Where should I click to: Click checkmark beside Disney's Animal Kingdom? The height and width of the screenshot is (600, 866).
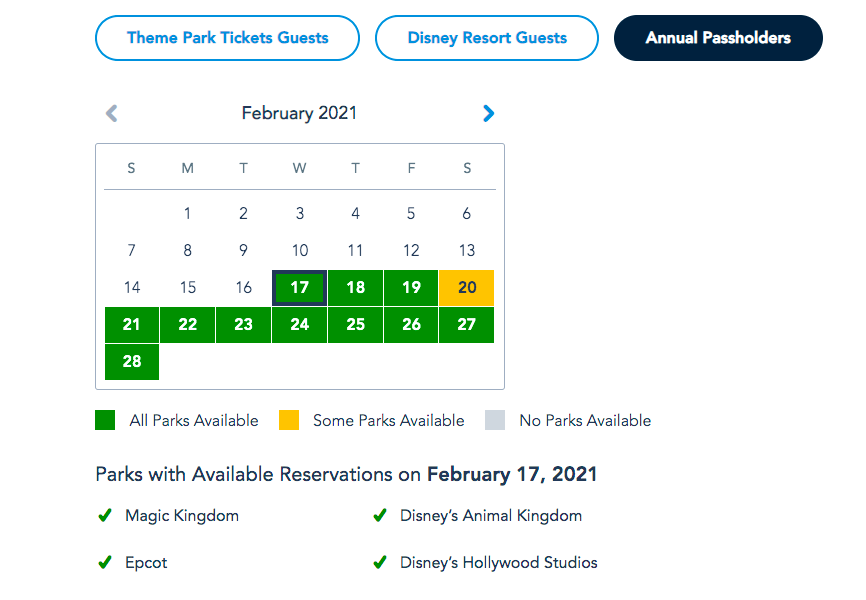[x=380, y=516]
